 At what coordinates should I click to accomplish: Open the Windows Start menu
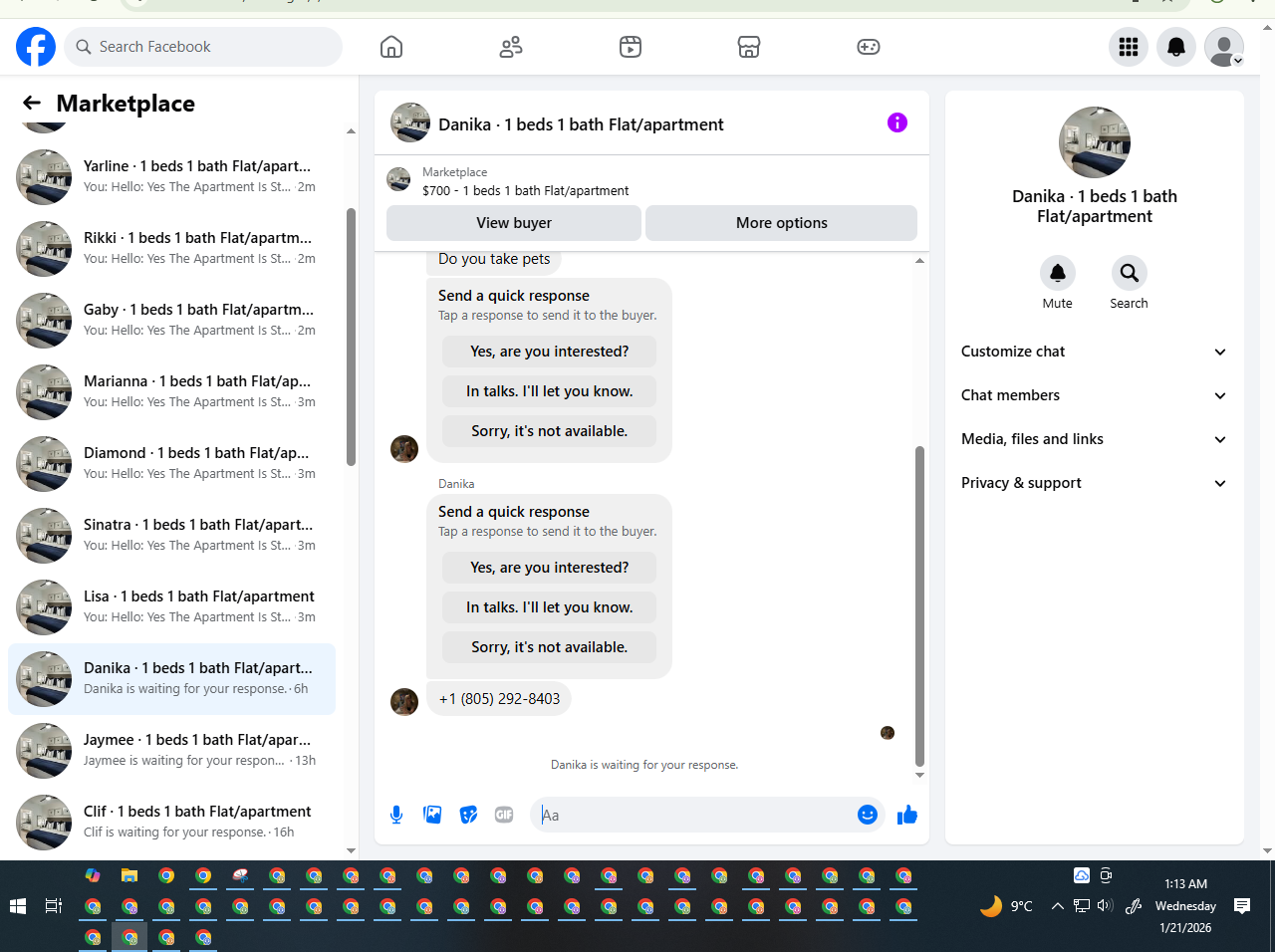tap(18, 906)
